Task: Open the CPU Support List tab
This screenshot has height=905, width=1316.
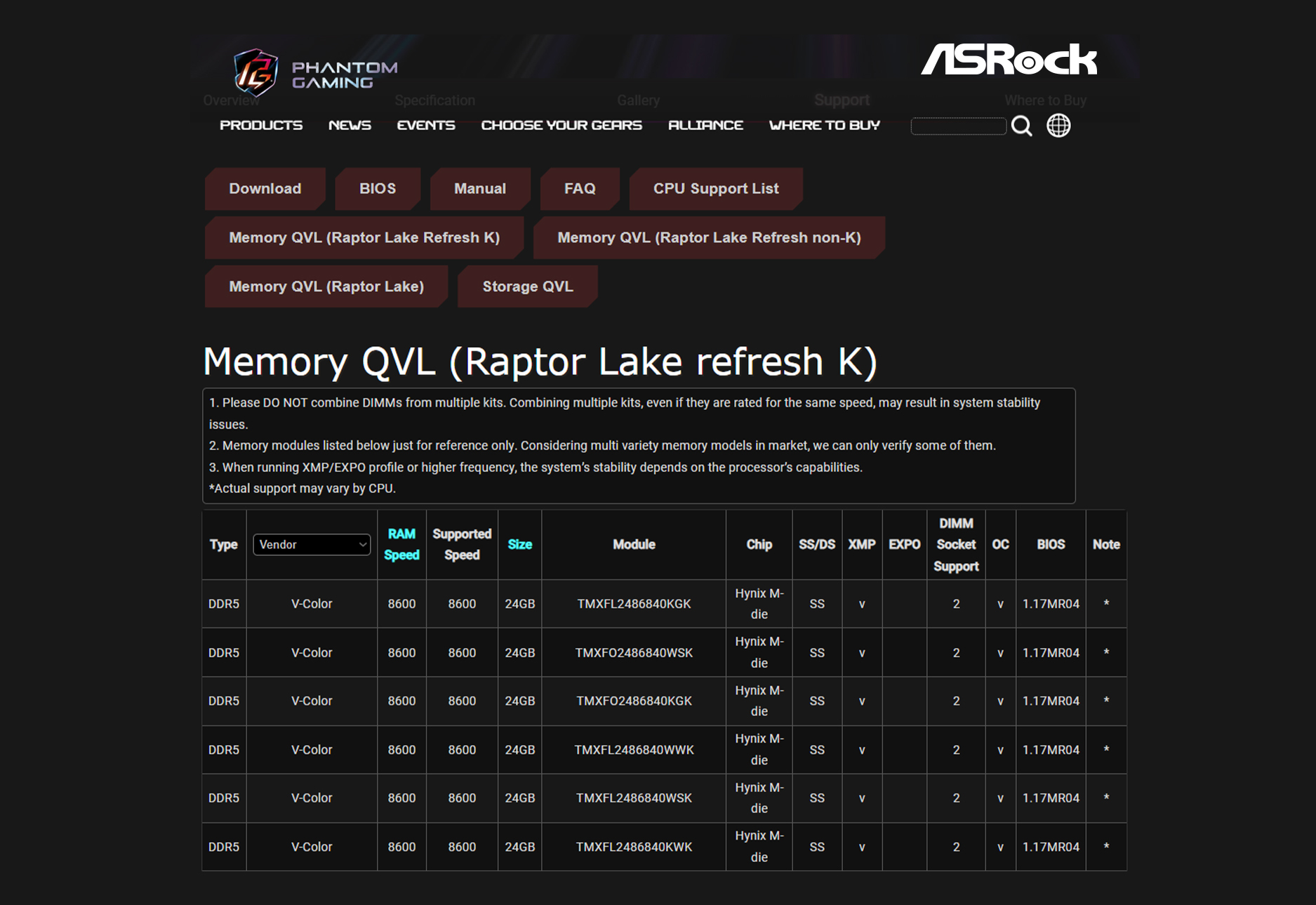Action: [x=716, y=189]
